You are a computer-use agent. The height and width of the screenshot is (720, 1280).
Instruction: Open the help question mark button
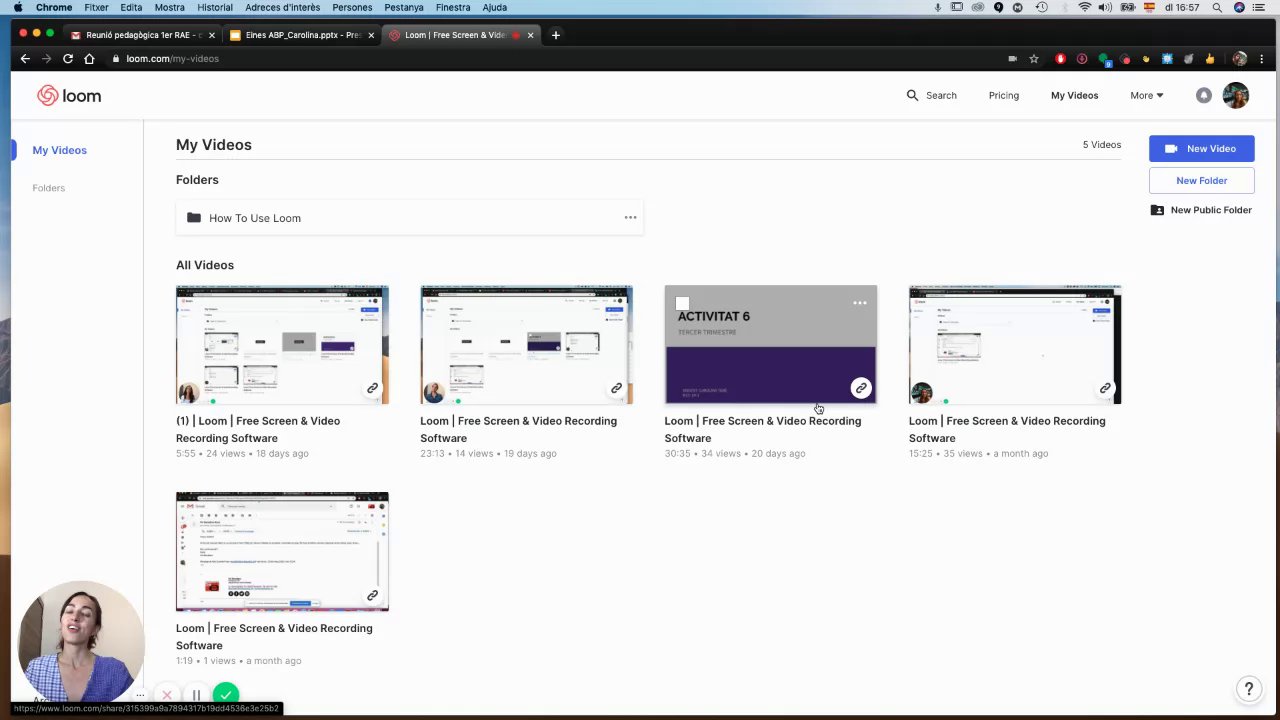(x=1248, y=688)
